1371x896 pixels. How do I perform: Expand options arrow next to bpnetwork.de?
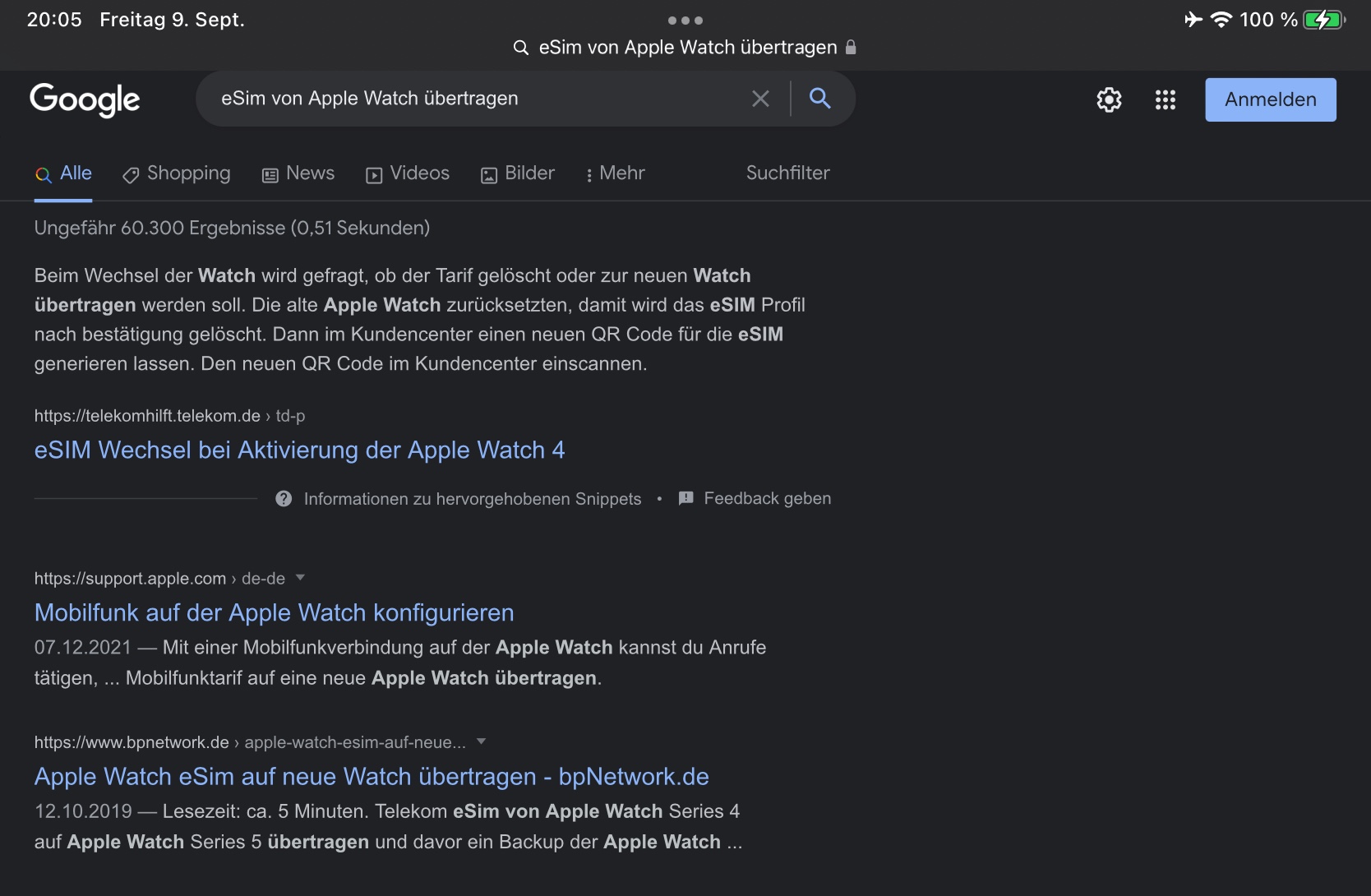coord(481,741)
